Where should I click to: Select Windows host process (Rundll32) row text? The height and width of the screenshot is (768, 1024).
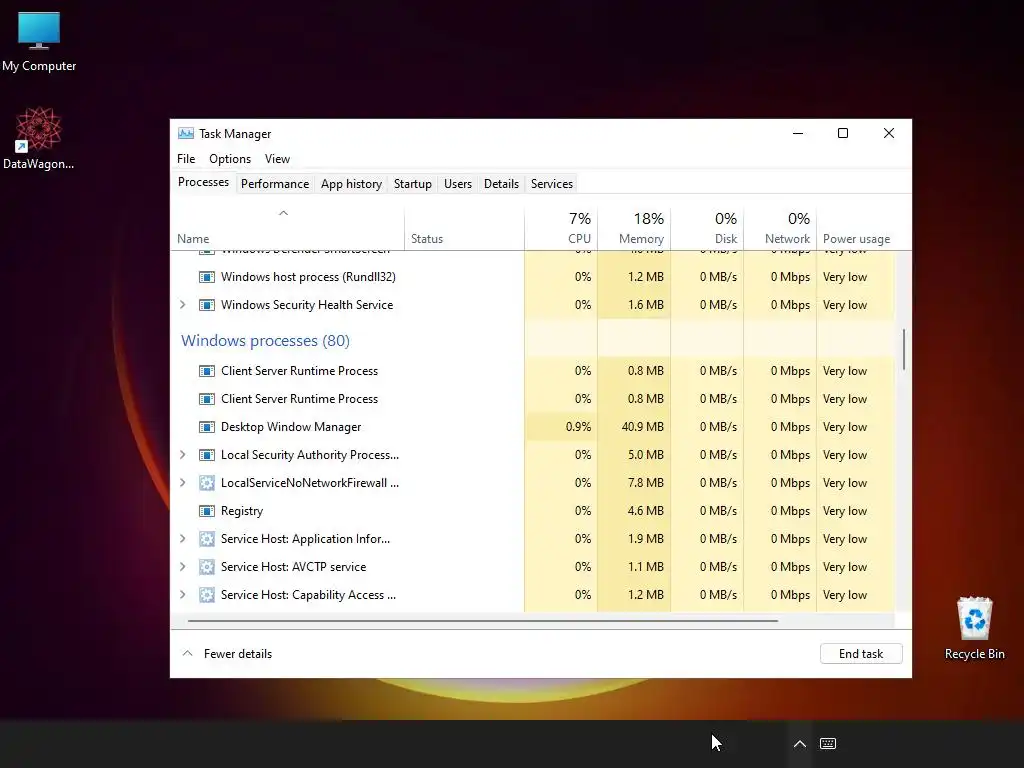[x=308, y=277]
